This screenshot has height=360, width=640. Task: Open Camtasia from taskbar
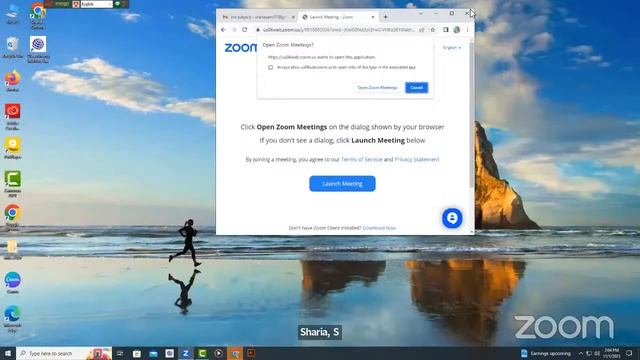pyautogui.click(x=202, y=353)
